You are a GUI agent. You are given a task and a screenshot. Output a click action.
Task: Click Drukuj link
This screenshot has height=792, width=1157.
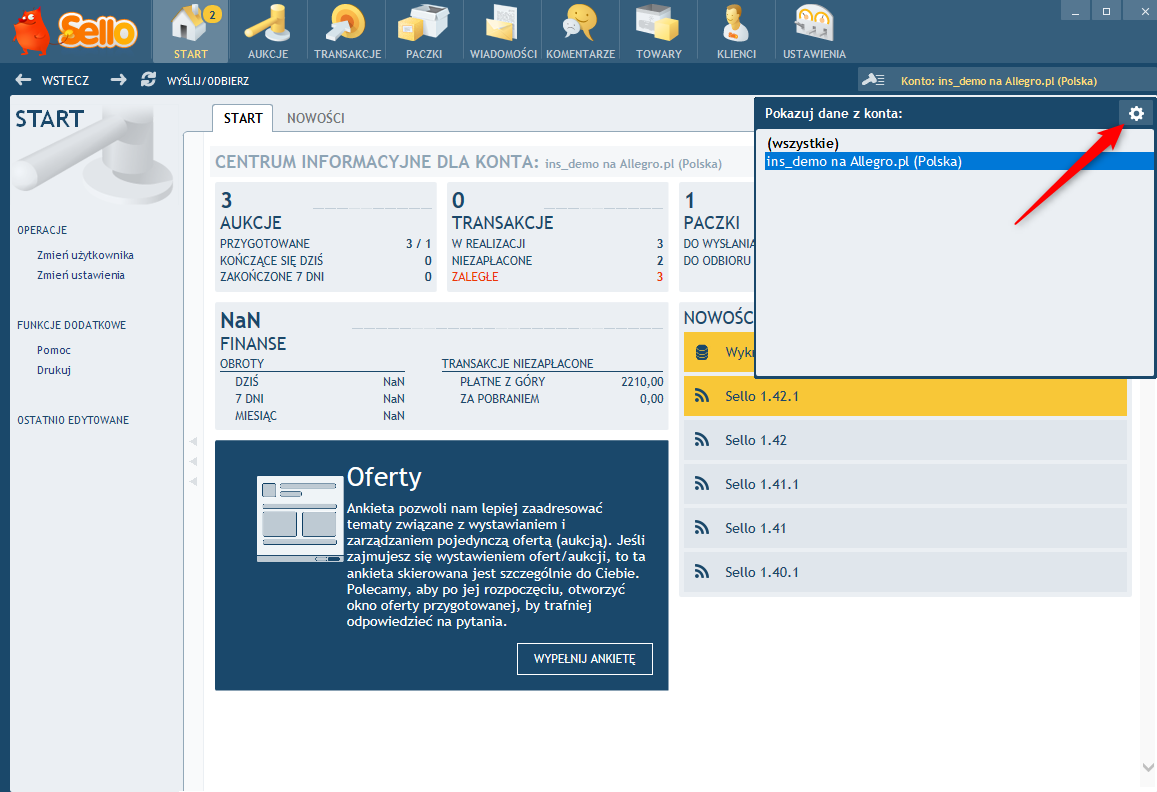(x=54, y=371)
